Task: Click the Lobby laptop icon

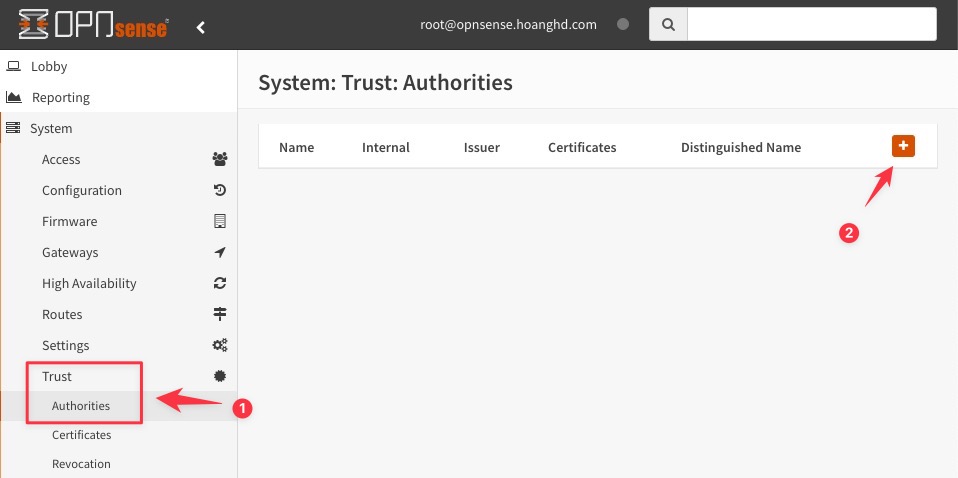Action: [x=13, y=65]
